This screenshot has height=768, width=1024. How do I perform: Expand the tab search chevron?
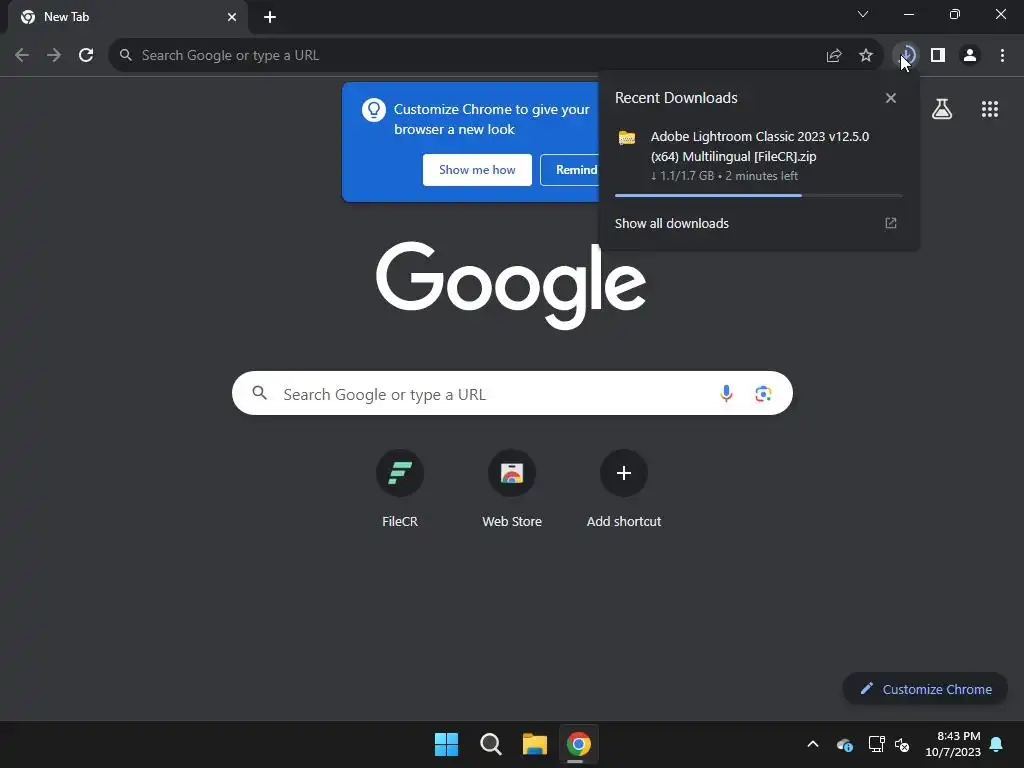[x=863, y=14]
